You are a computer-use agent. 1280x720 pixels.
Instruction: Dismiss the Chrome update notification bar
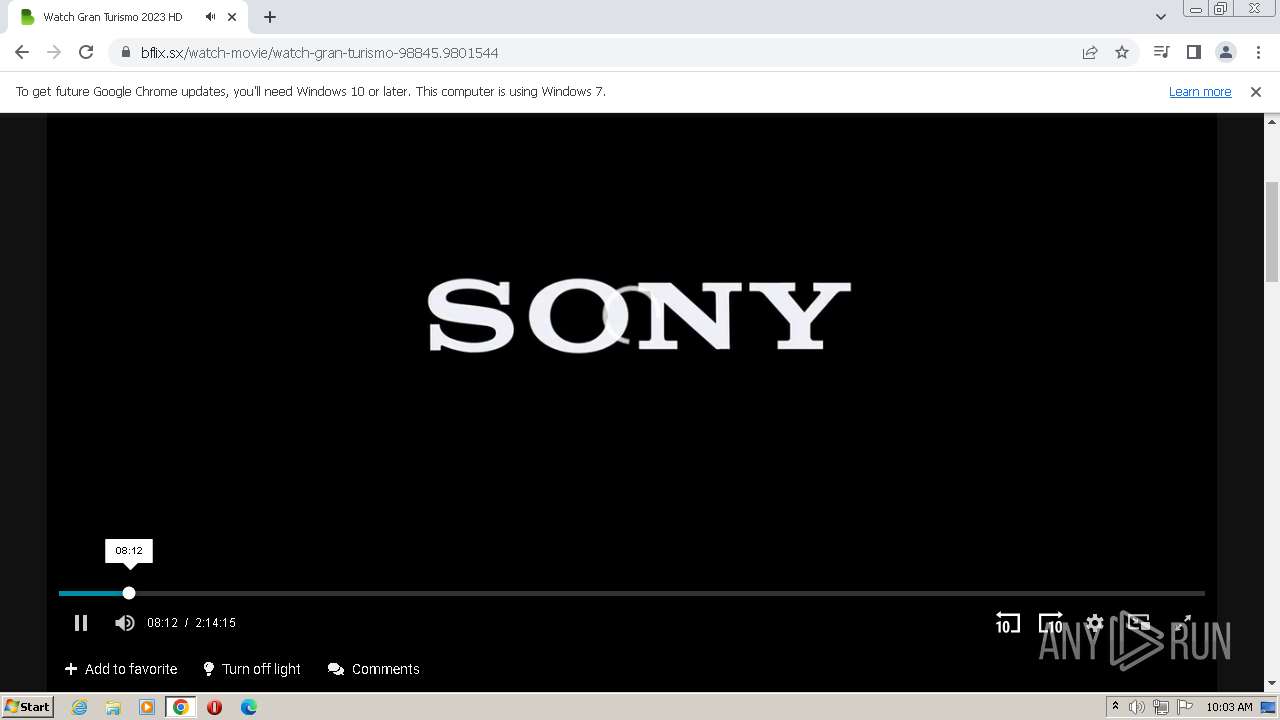(x=1256, y=91)
